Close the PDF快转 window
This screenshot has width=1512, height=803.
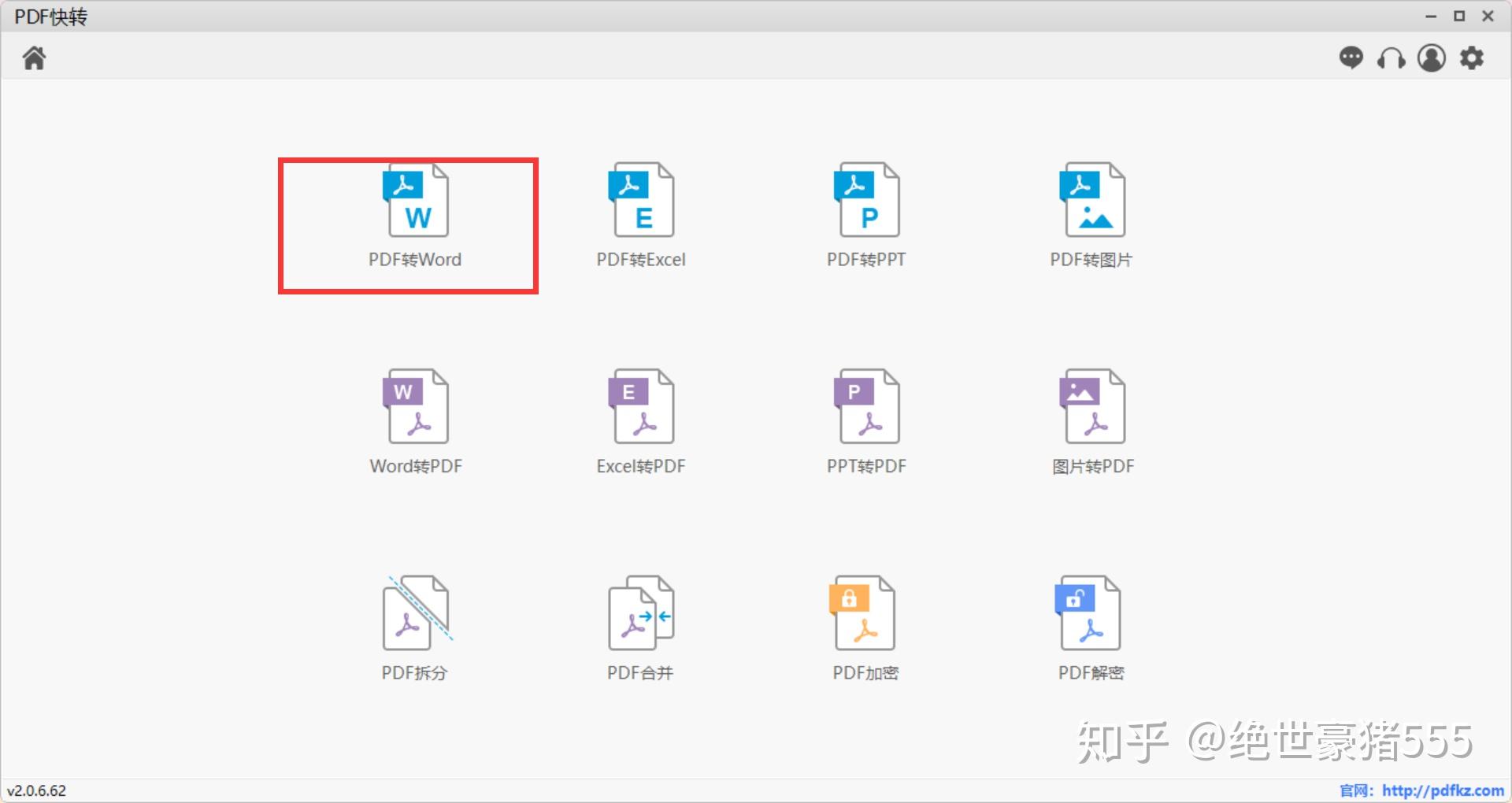1488,16
